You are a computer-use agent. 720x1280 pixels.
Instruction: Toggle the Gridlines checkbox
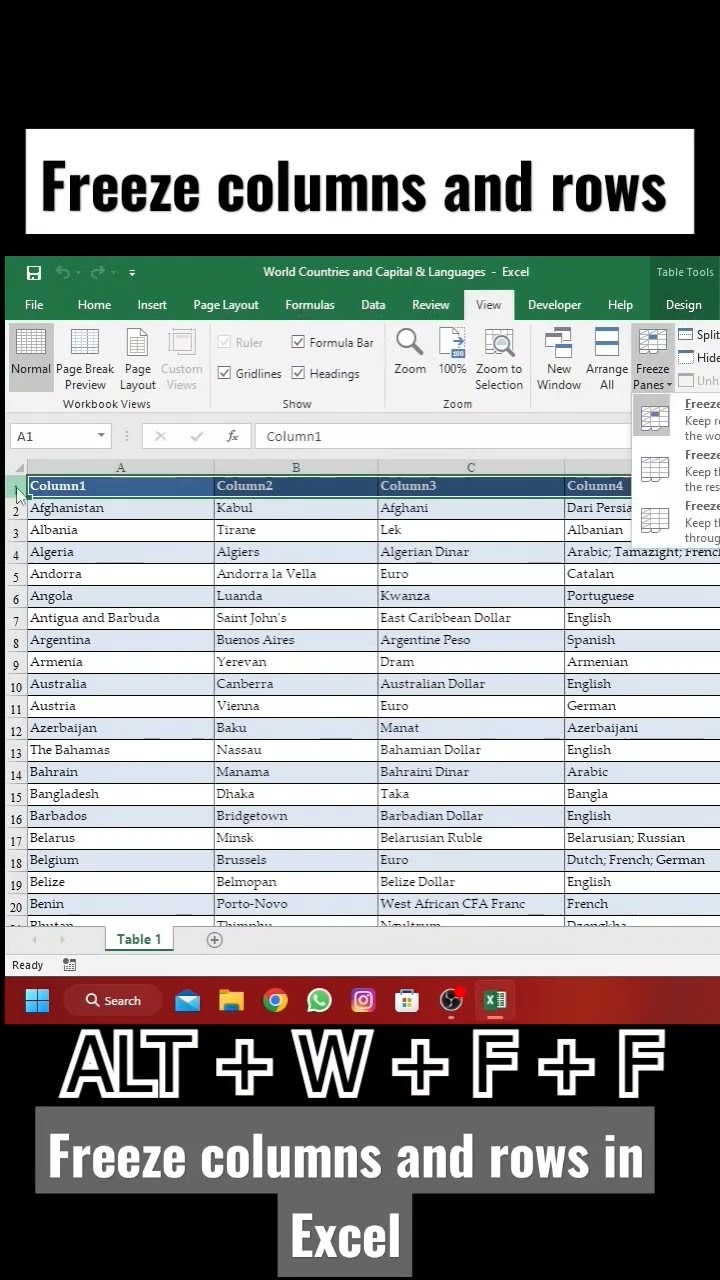(224, 373)
